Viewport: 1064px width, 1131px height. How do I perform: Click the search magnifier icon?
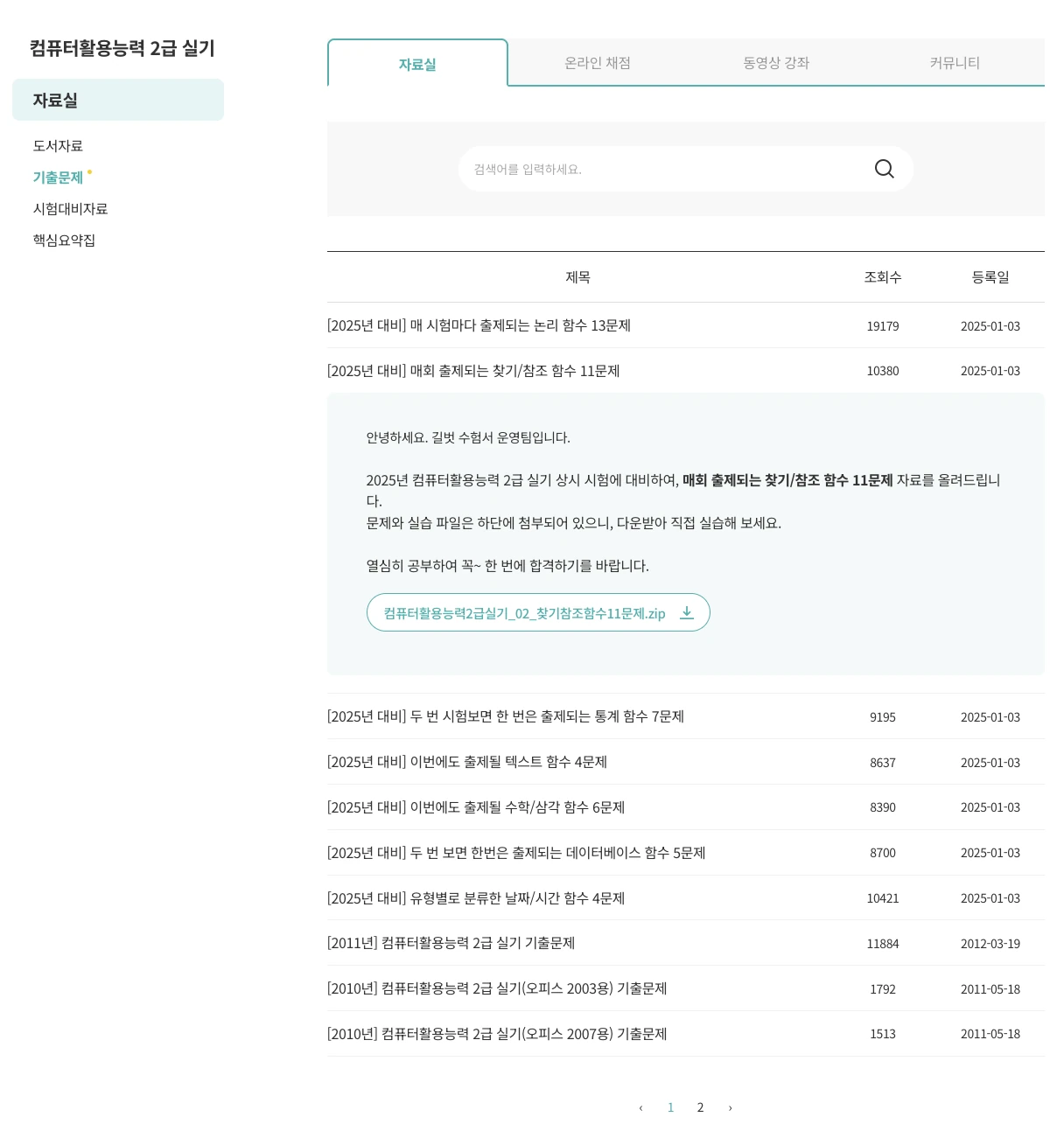[884, 169]
